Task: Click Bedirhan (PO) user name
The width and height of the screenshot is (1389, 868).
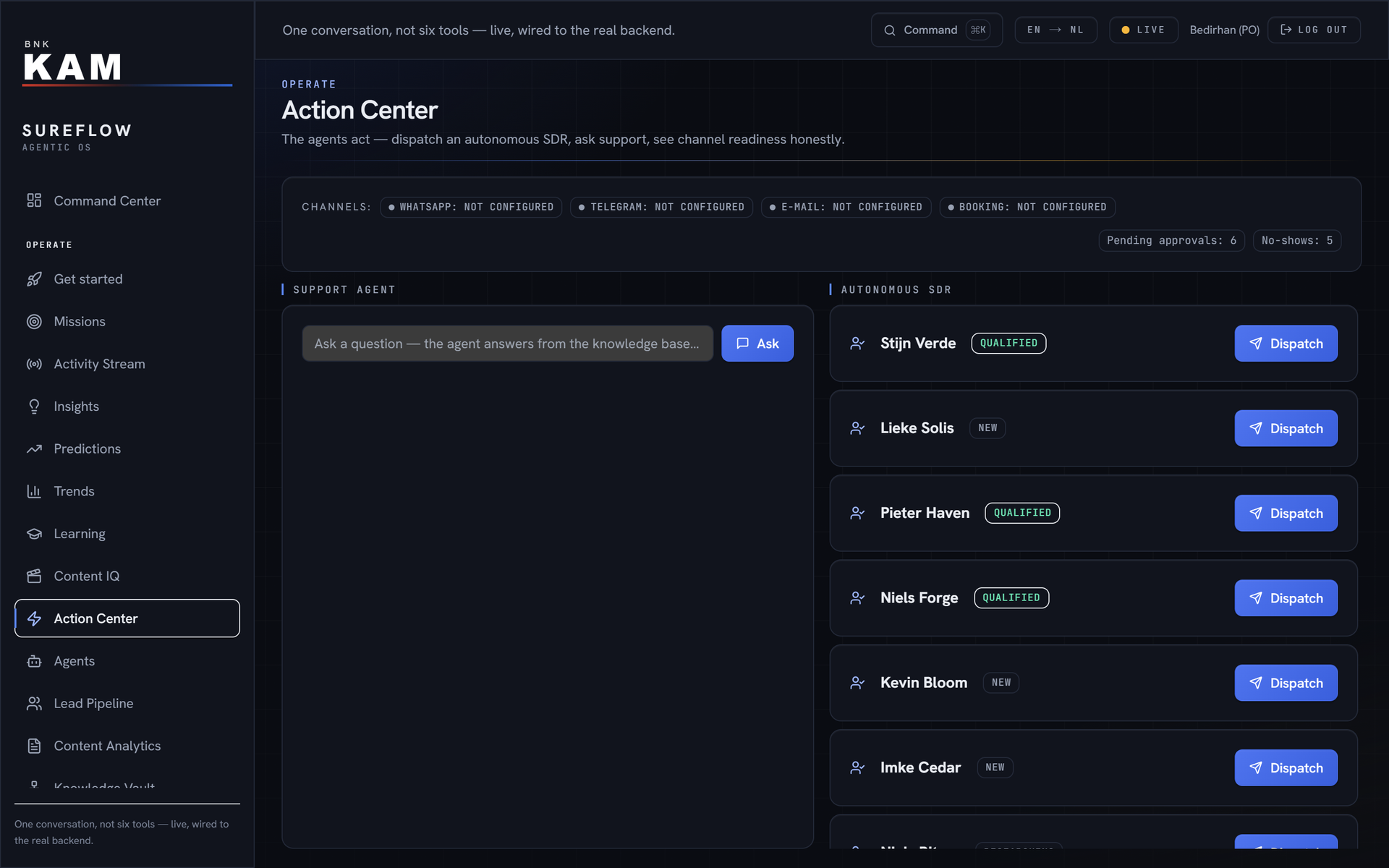Action: click(1224, 30)
